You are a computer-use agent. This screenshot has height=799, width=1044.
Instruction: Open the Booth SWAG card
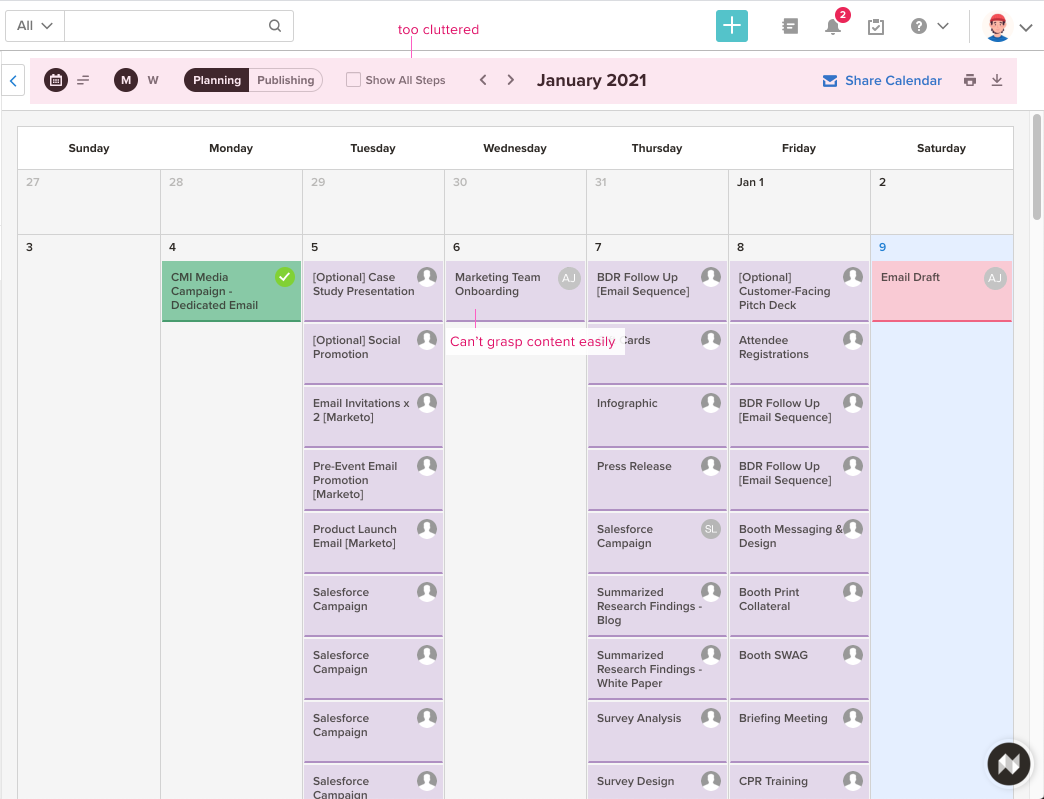799,669
